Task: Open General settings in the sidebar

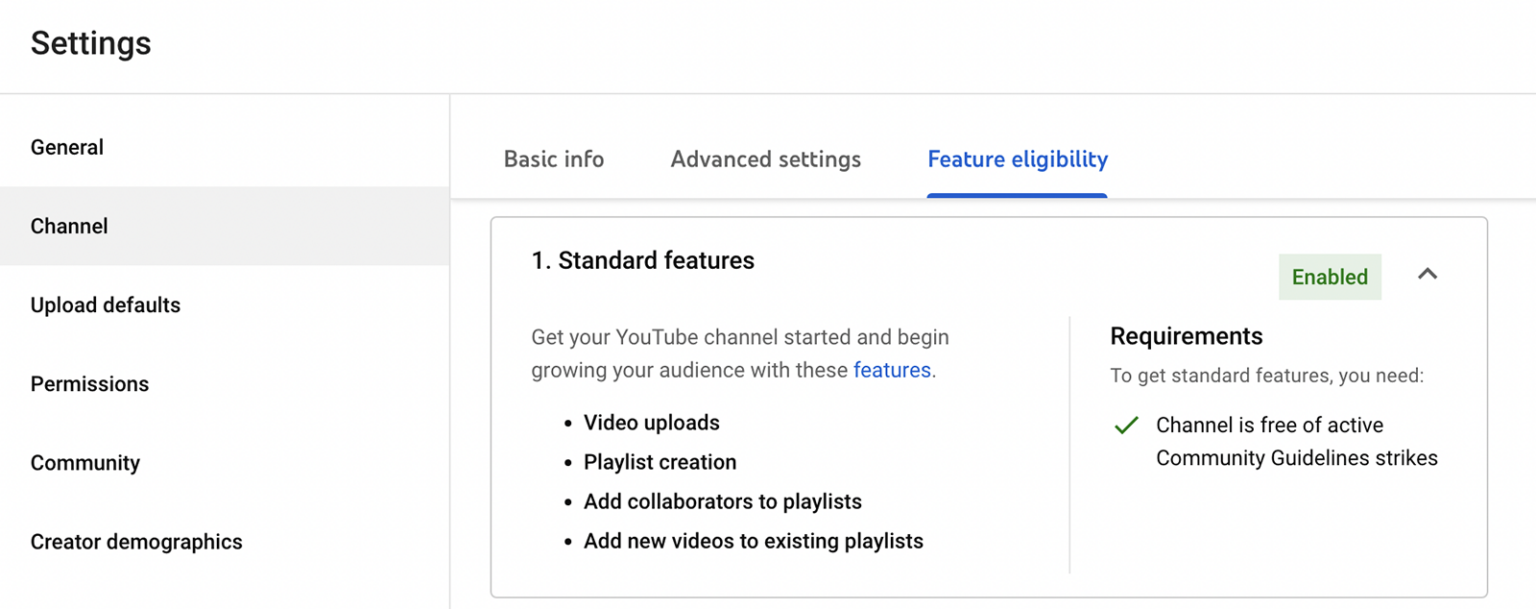Action: (x=67, y=146)
